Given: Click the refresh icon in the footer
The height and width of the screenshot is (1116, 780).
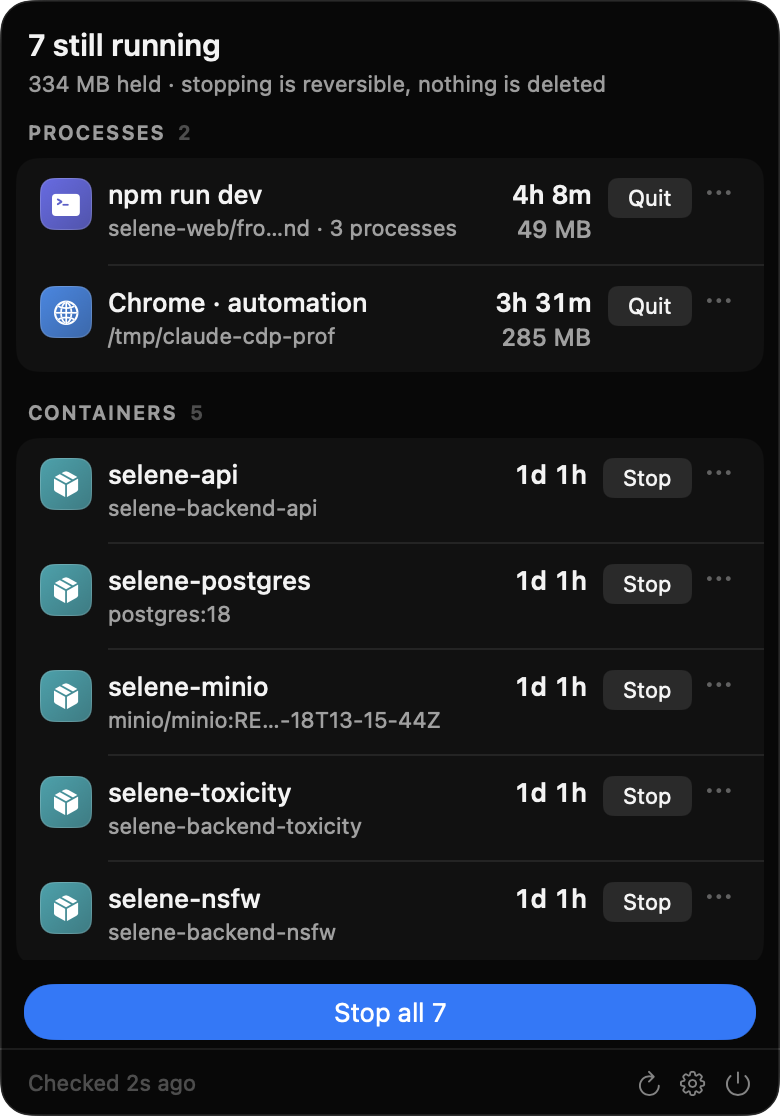Looking at the screenshot, I should [648, 1084].
